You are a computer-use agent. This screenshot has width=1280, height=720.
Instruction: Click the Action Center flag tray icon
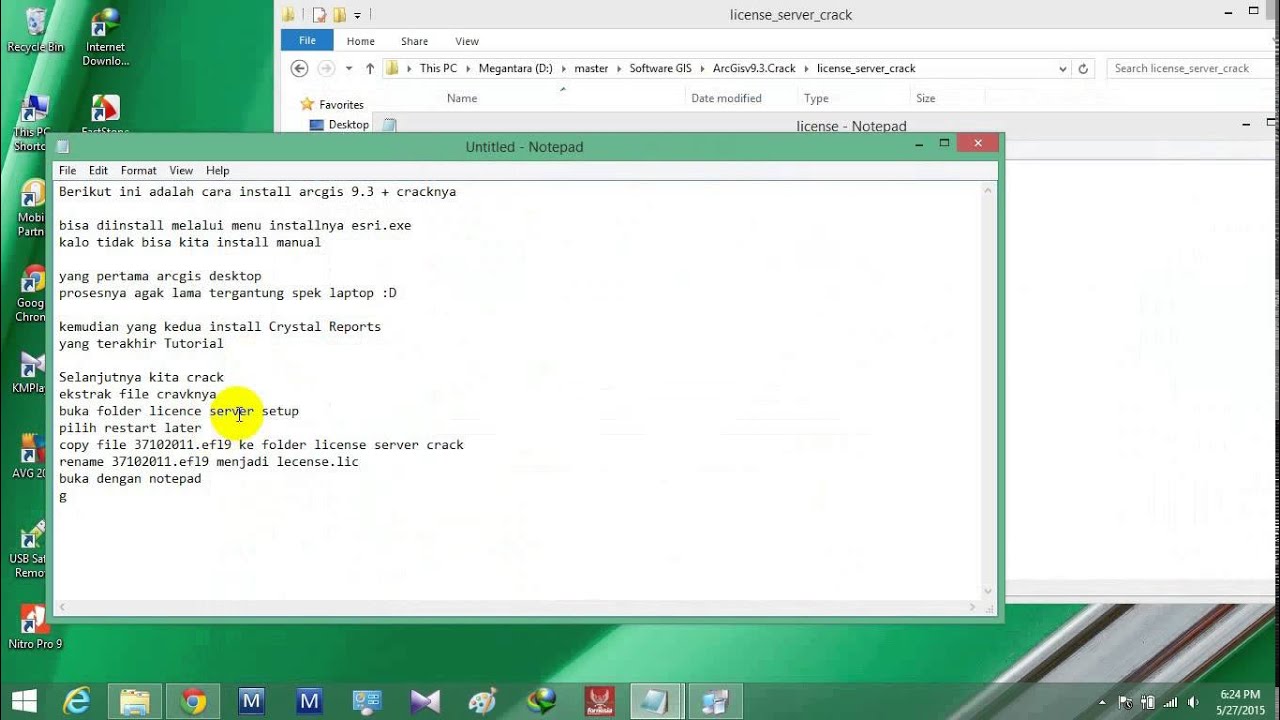tap(1125, 702)
